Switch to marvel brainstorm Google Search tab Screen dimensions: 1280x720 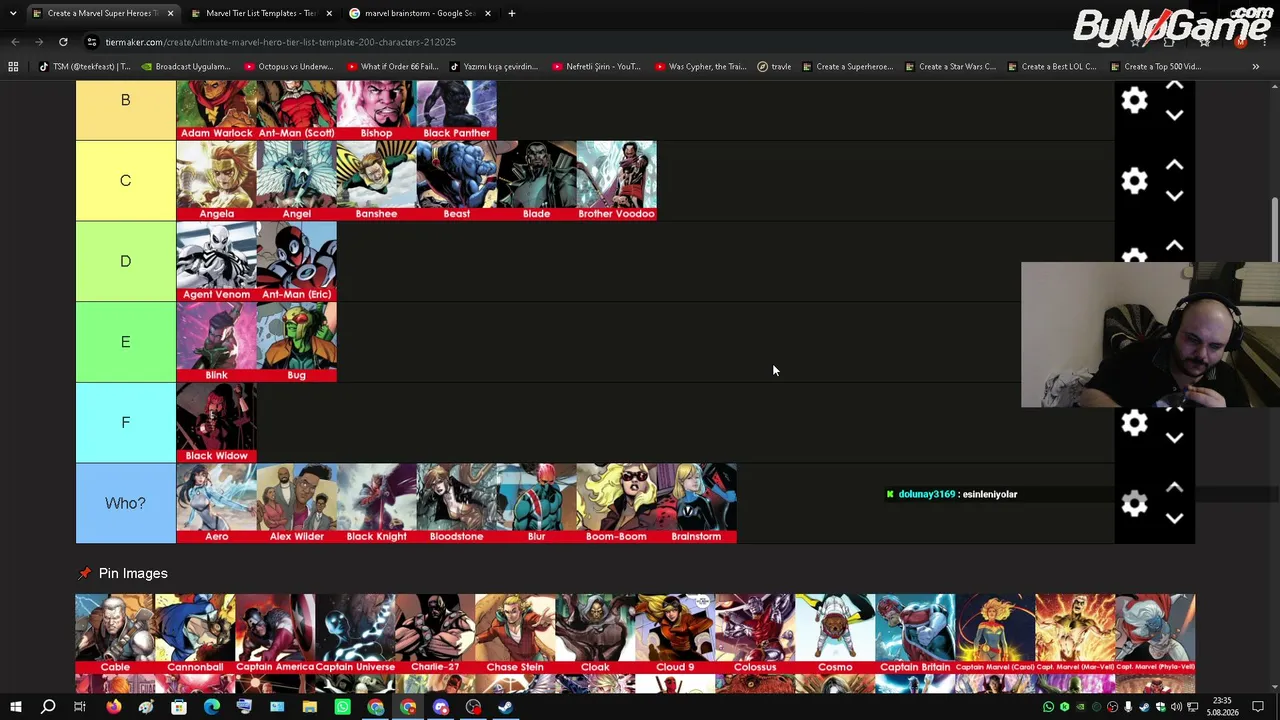tap(419, 13)
